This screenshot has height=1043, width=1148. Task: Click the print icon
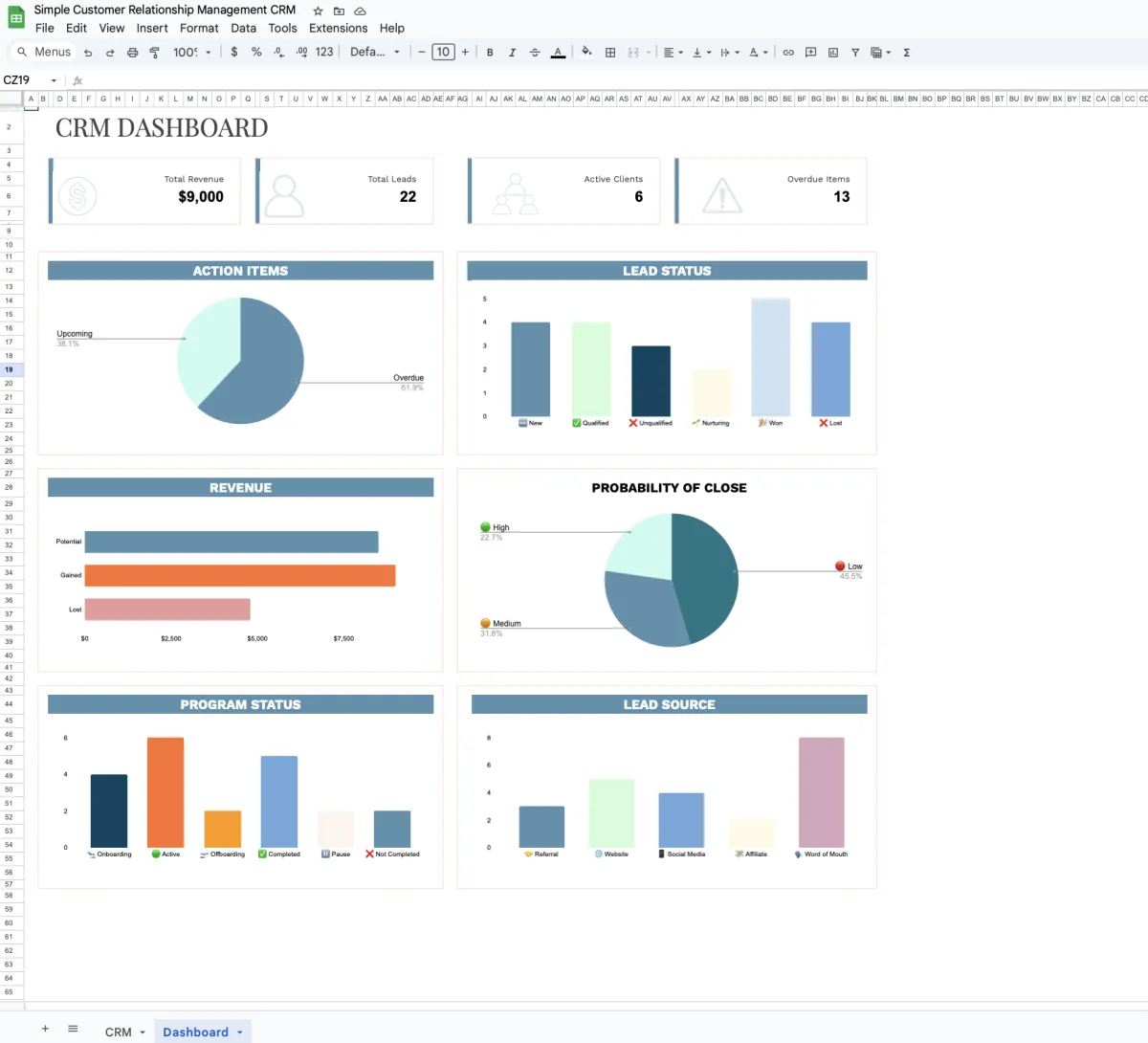click(x=132, y=53)
